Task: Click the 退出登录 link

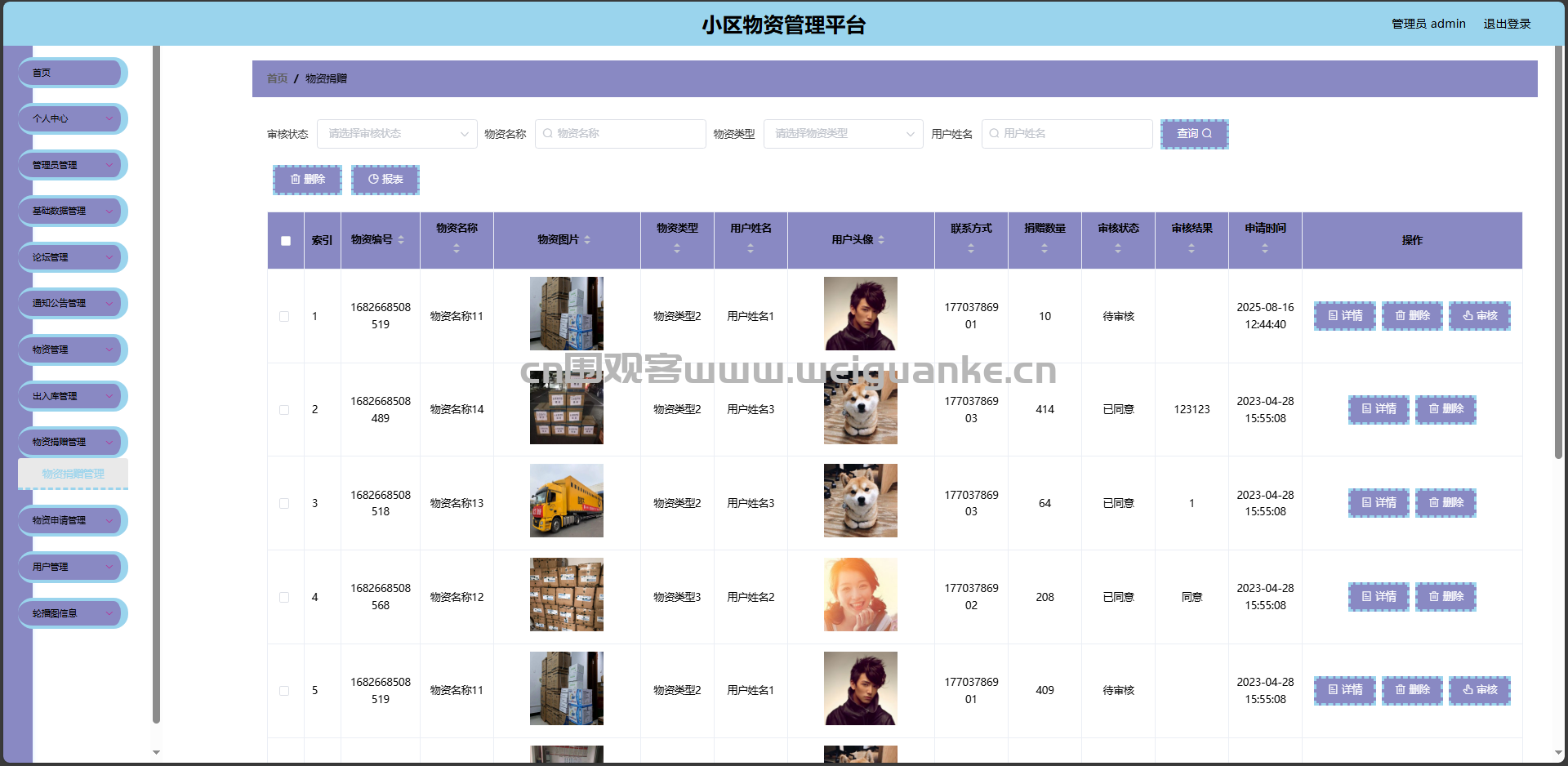Action: click(1507, 24)
